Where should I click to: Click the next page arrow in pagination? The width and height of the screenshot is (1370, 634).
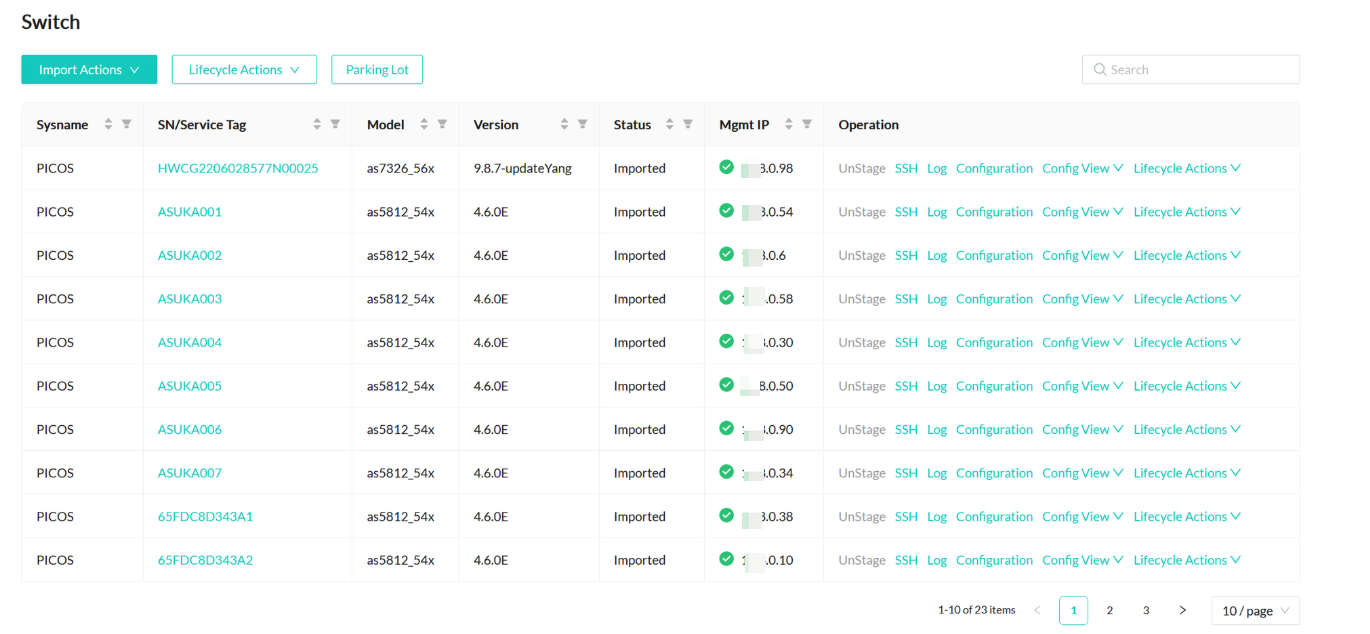tap(1183, 610)
